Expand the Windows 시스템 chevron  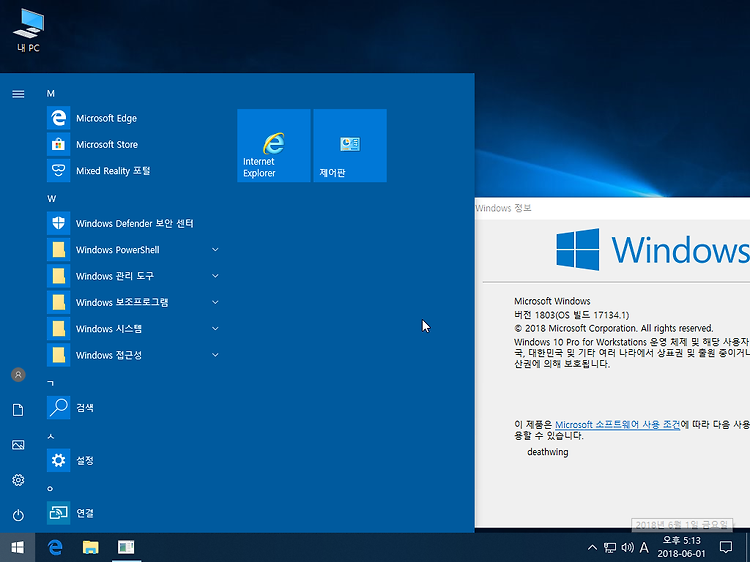tap(215, 329)
